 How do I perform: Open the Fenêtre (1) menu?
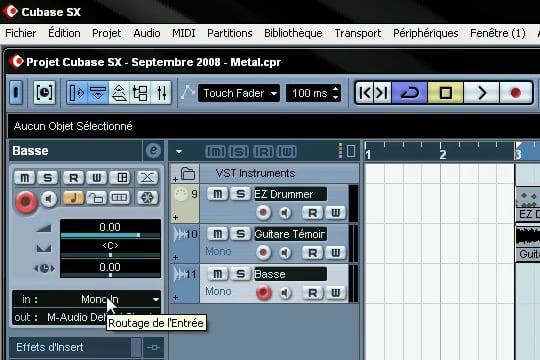pos(498,33)
